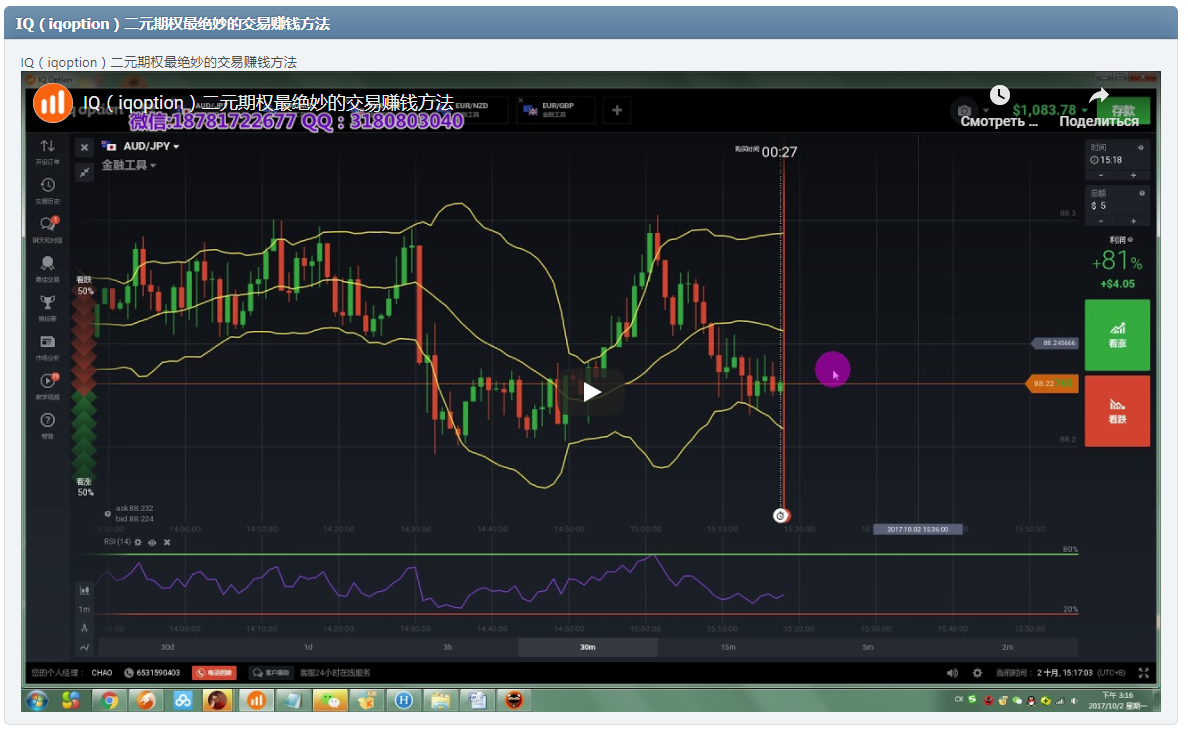
Task: Open the 交易历史 trade history panel
Action: 47,185
